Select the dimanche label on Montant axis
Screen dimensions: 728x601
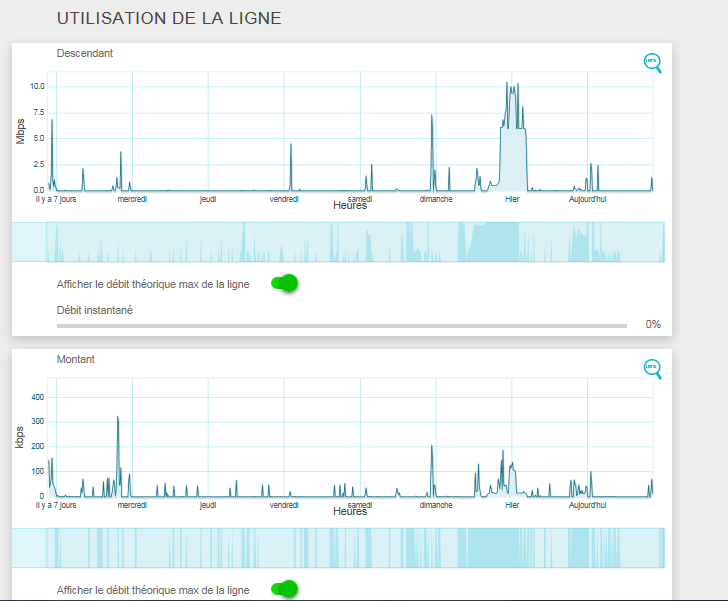click(x=435, y=505)
